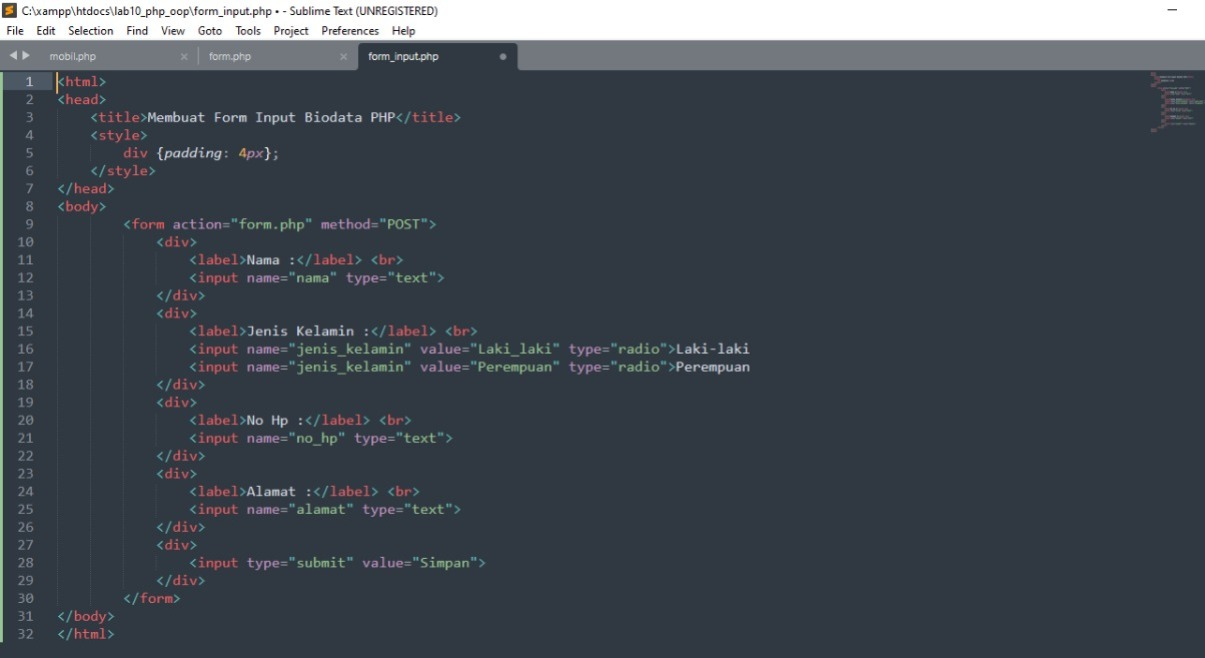
Task: Open the Help menu
Action: tap(403, 31)
